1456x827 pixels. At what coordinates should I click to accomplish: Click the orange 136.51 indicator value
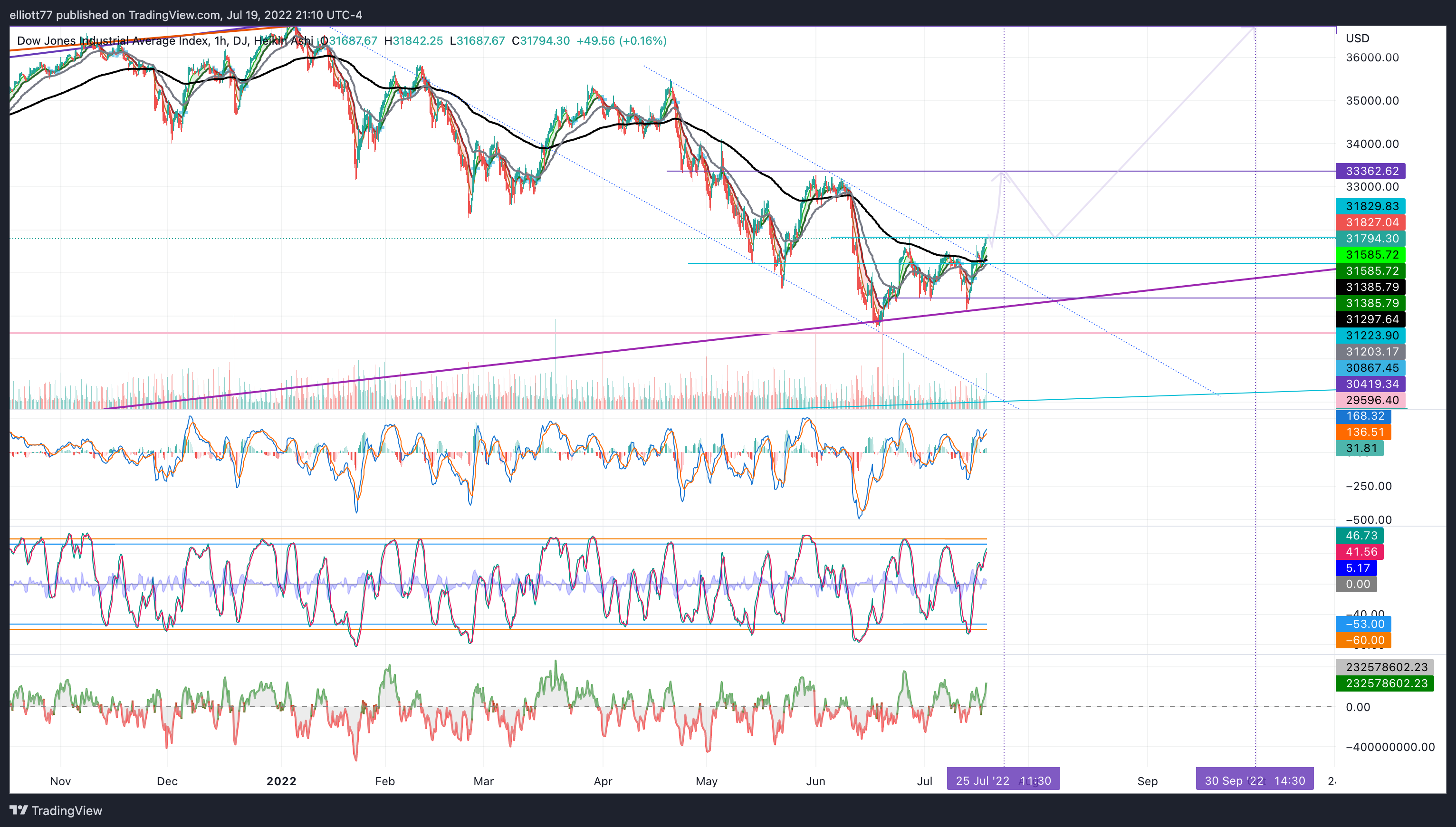pos(1364,432)
